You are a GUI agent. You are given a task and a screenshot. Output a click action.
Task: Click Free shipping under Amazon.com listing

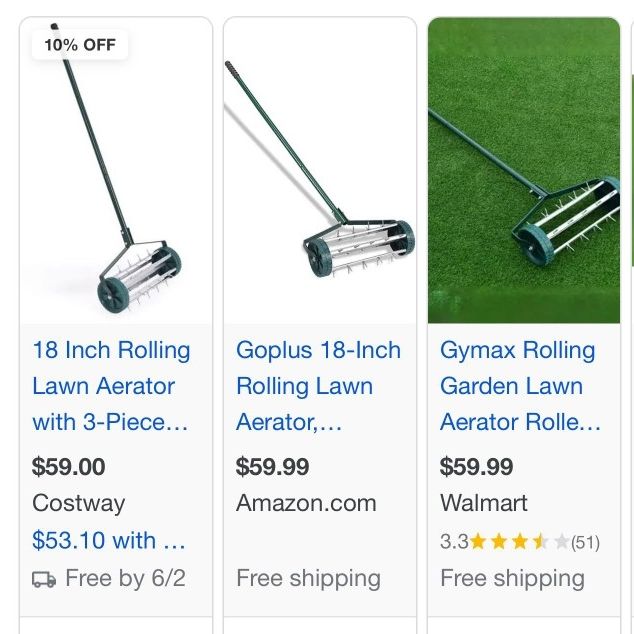(309, 579)
